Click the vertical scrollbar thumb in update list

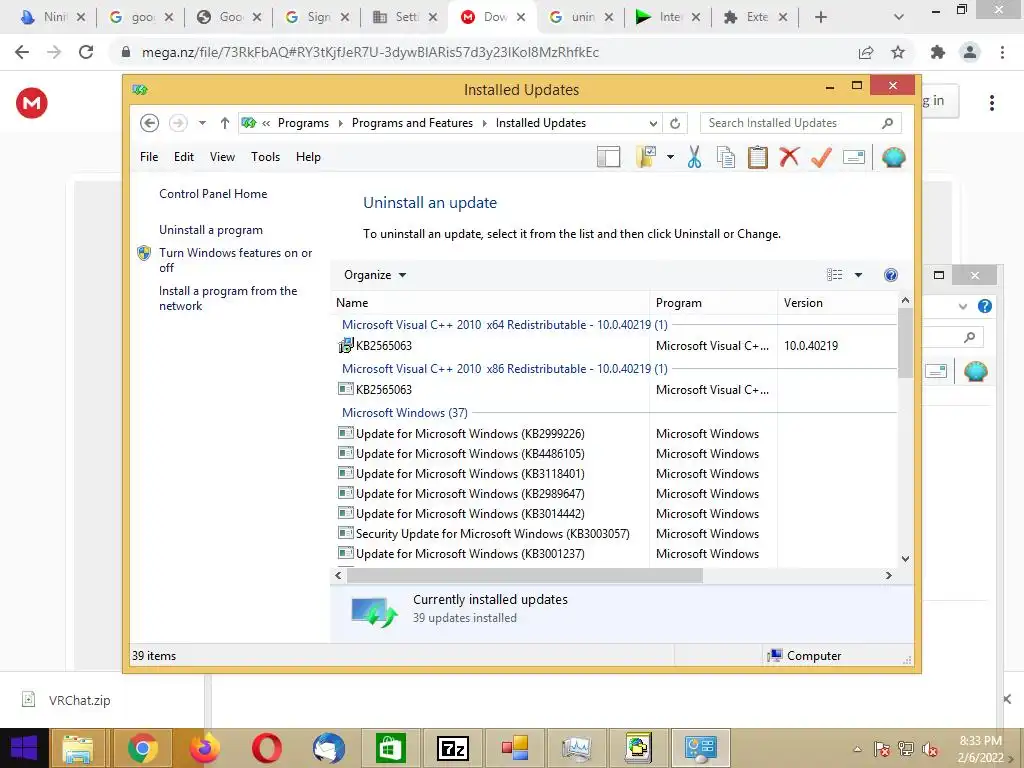pyautogui.click(x=905, y=343)
